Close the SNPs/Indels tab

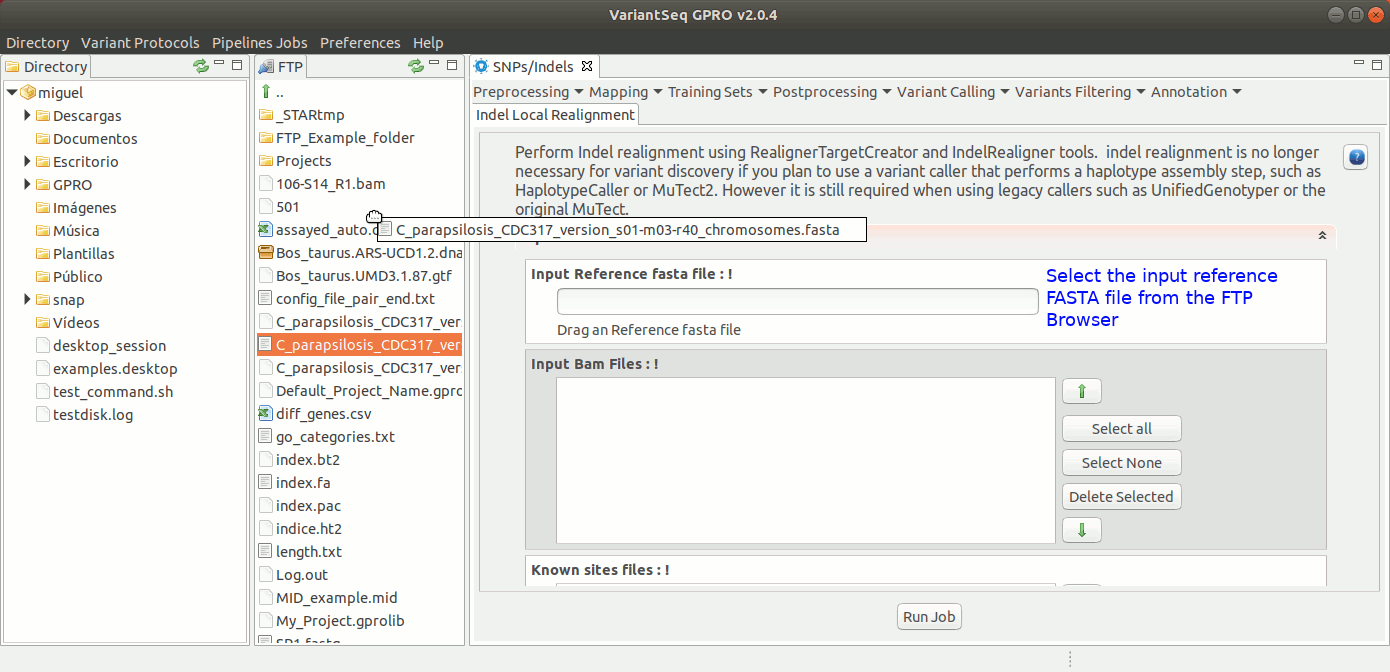587,67
